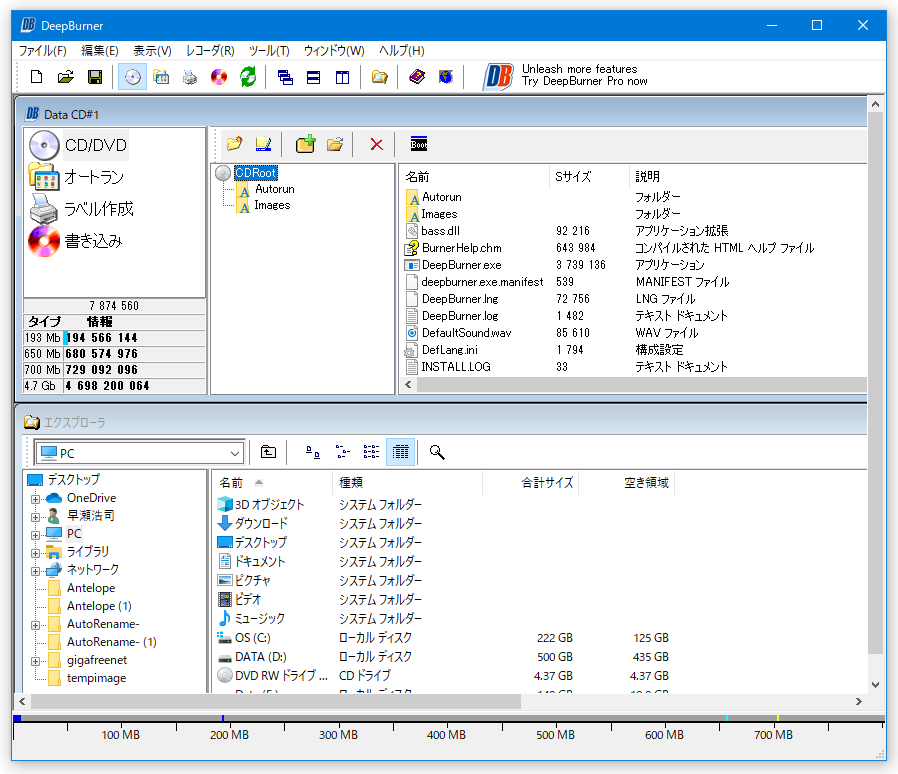
Task: Select DefaultSound.wav in file list
Action: coord(466,333)
